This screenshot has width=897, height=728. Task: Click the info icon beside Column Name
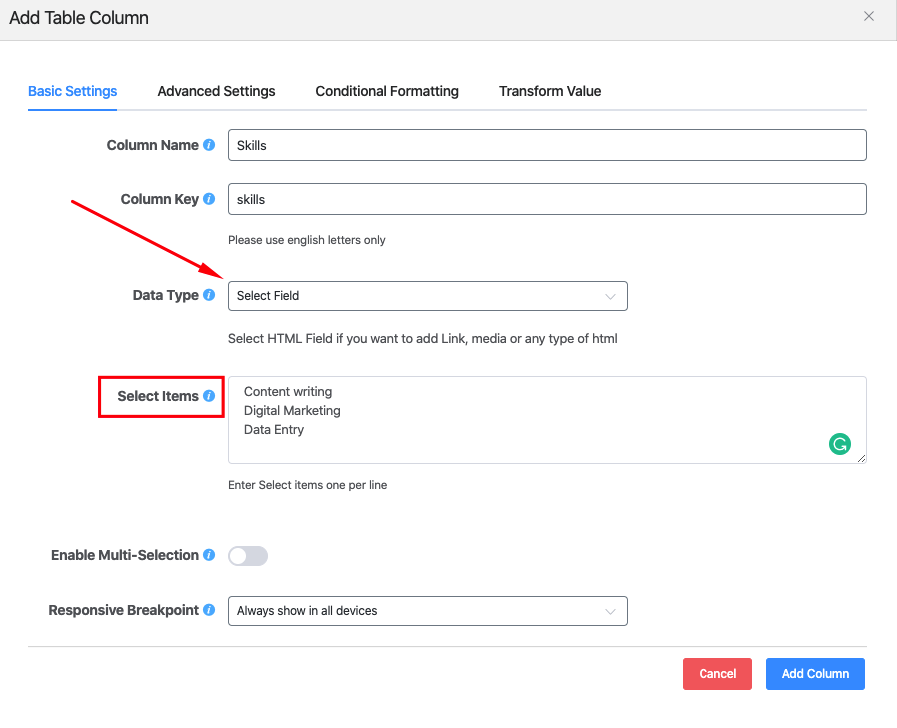tap(209, 145)
